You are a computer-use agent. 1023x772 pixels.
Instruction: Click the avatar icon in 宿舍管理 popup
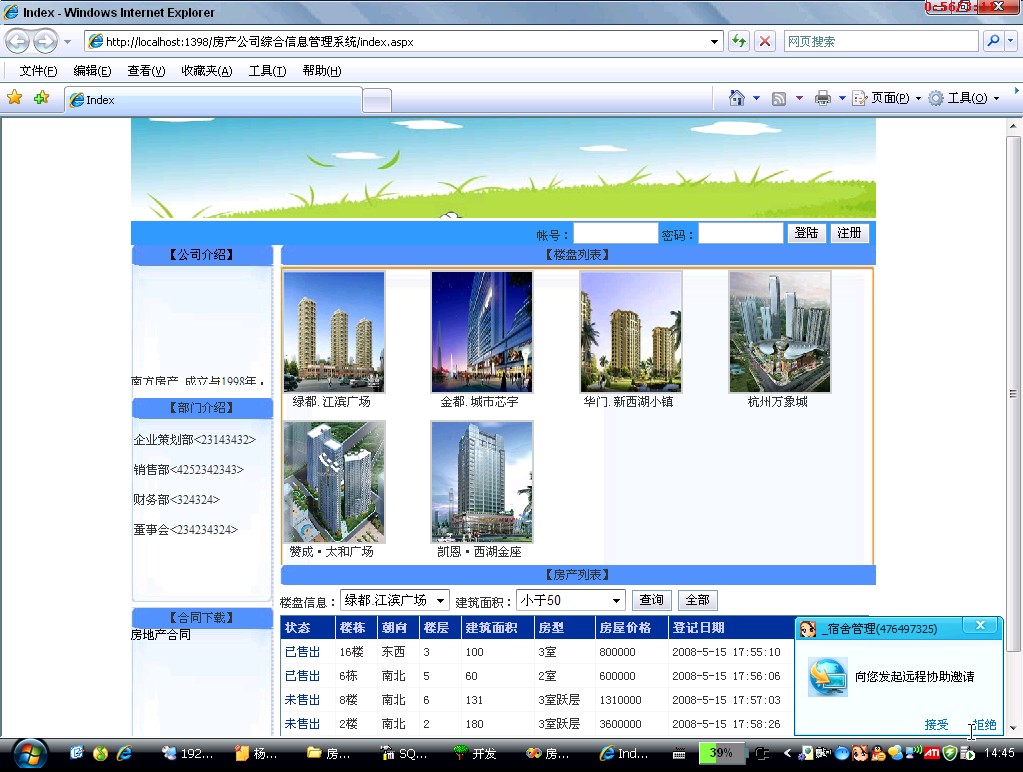pyautogui.click(x=808, y=629)
